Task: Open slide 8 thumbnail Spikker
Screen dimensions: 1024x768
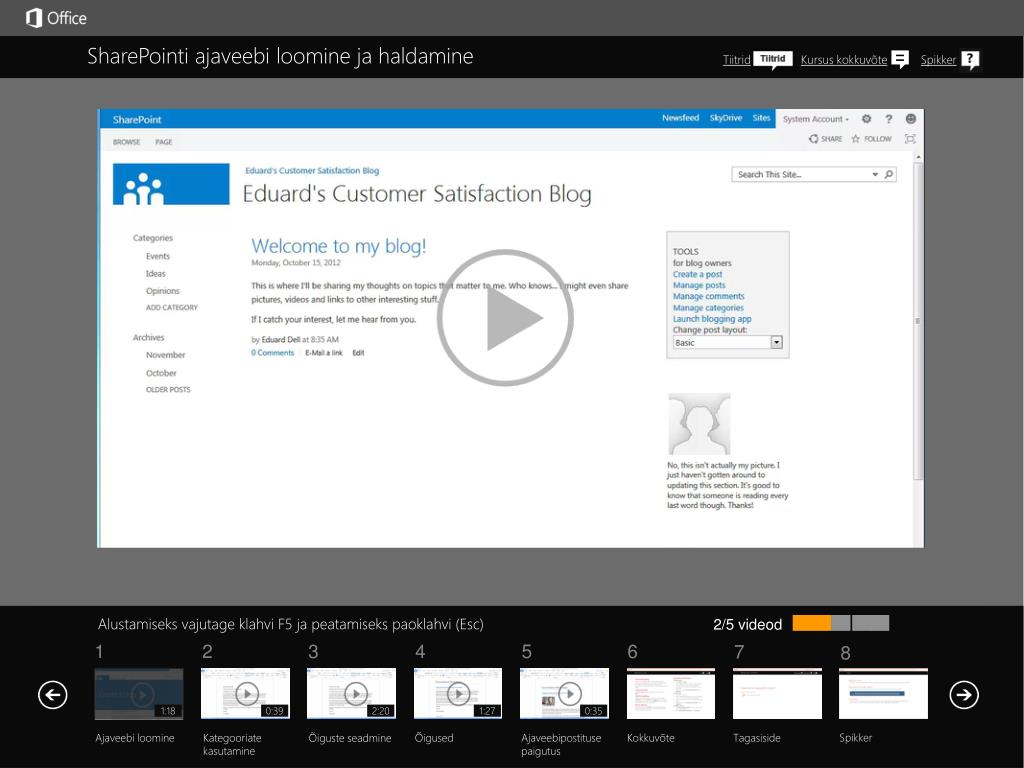Action: (884, 693)
